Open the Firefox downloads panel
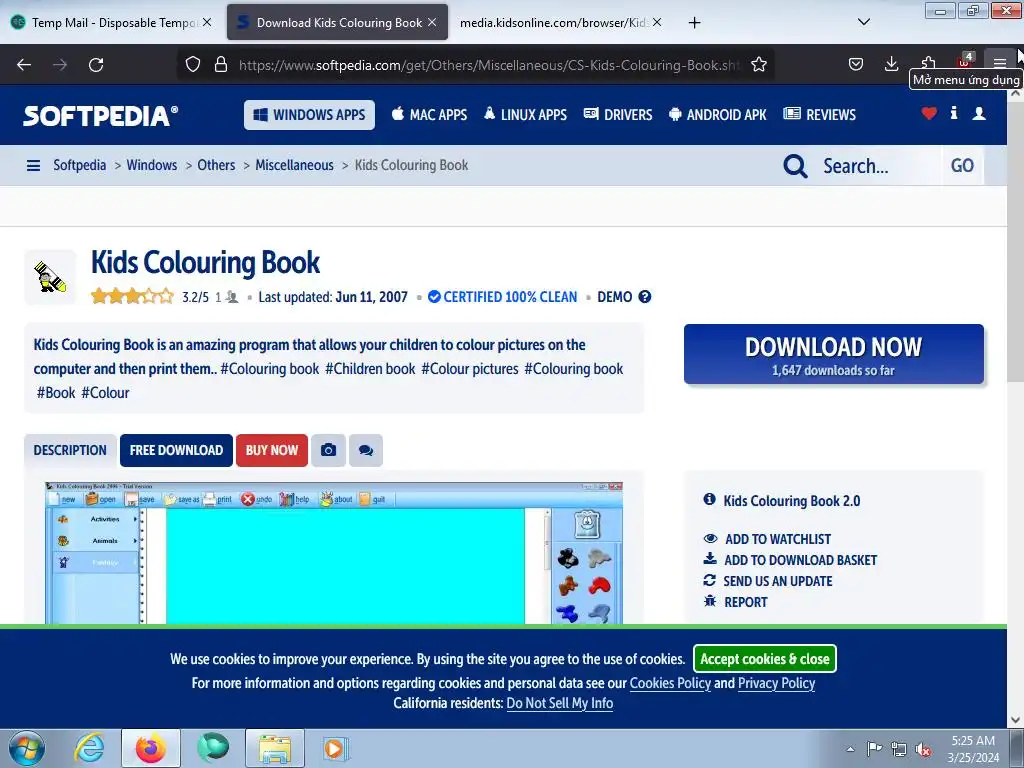Screen dimensions: 1024x768 click(x=891, y=64)
